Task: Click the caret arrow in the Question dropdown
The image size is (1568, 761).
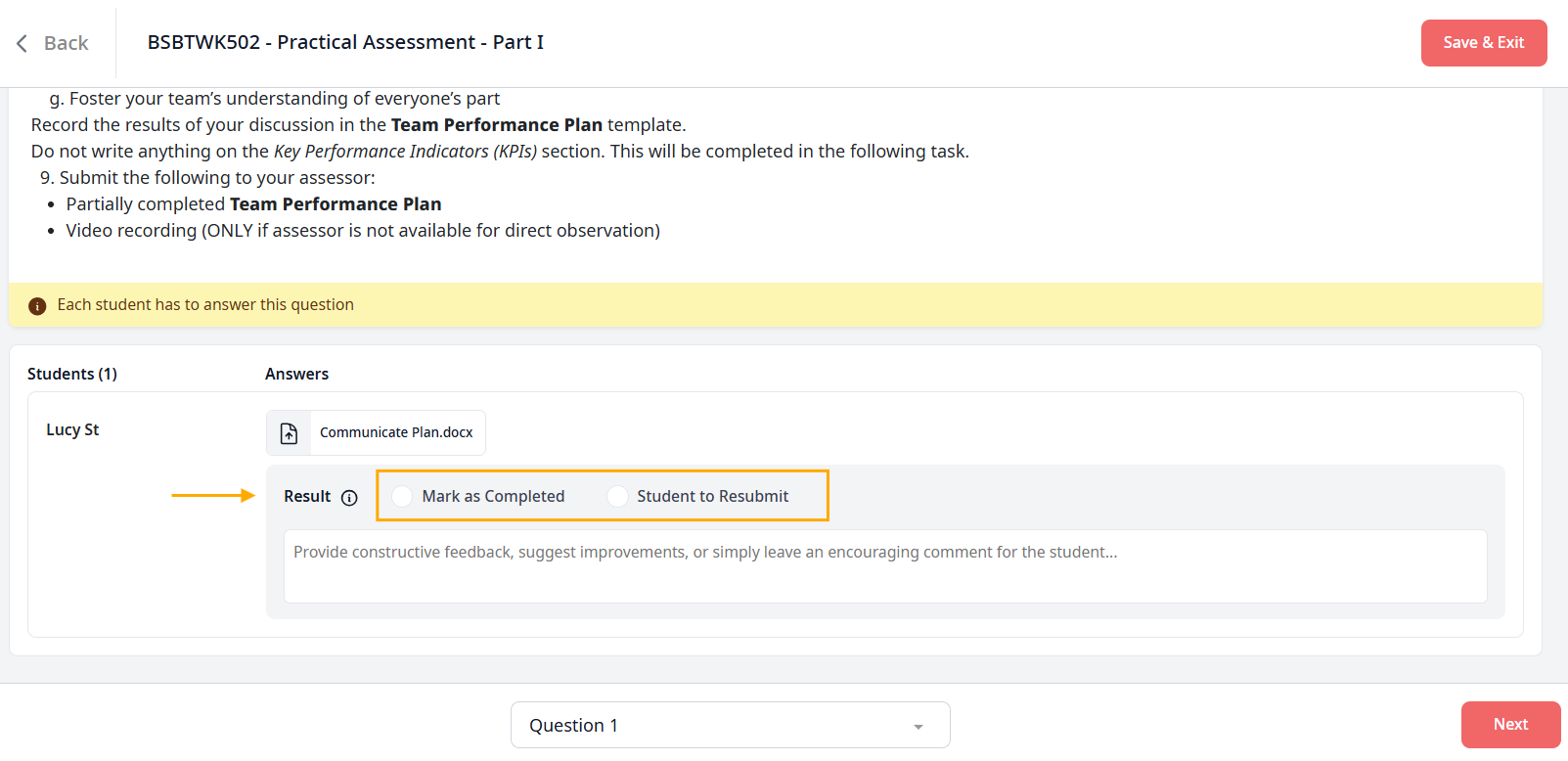Action: coord(918,727)
